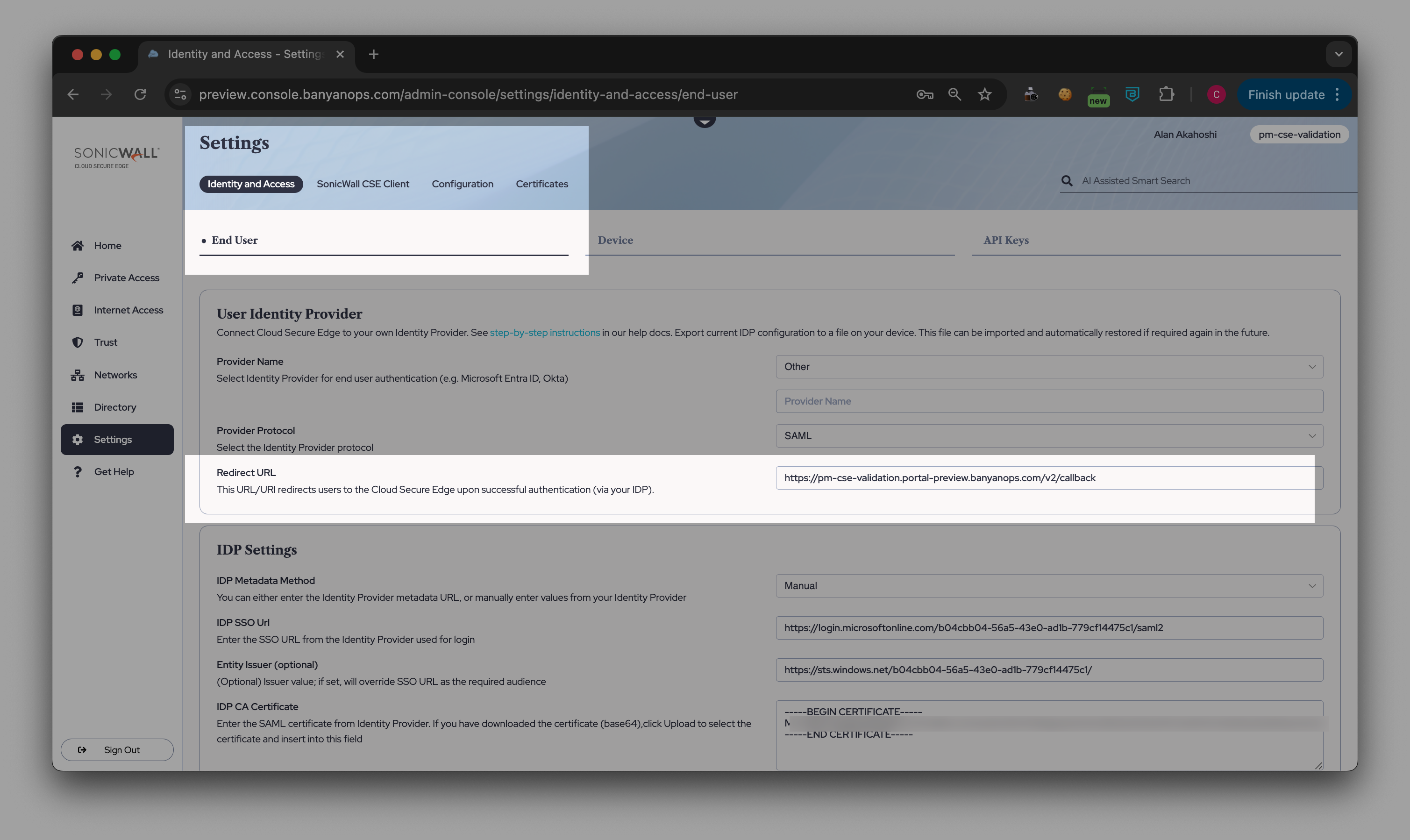Open Private Access key icon
The image size is (1410, 840).
(x=78, y=278)
